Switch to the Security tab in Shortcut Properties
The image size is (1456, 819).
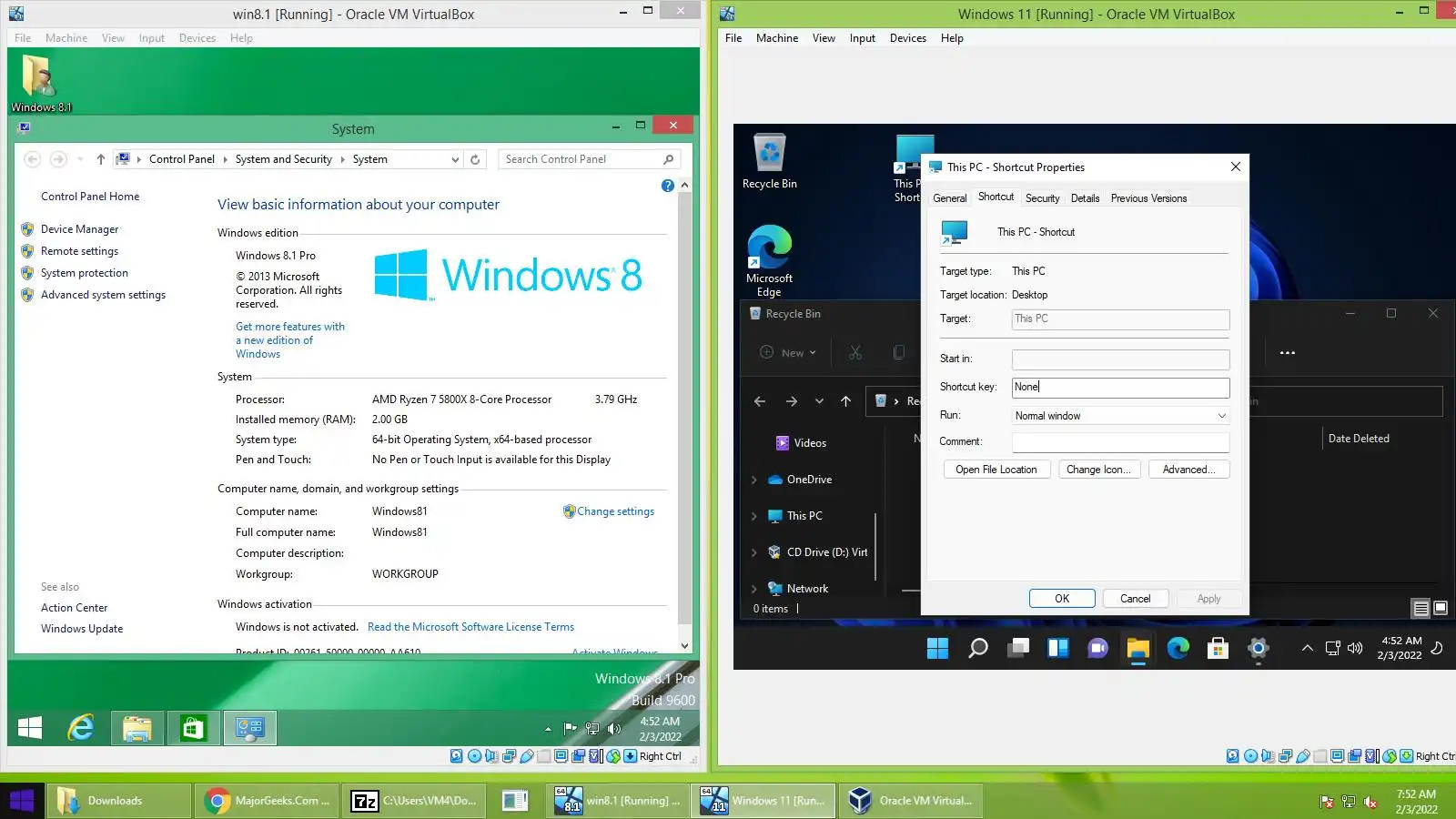click(1043, 198)
